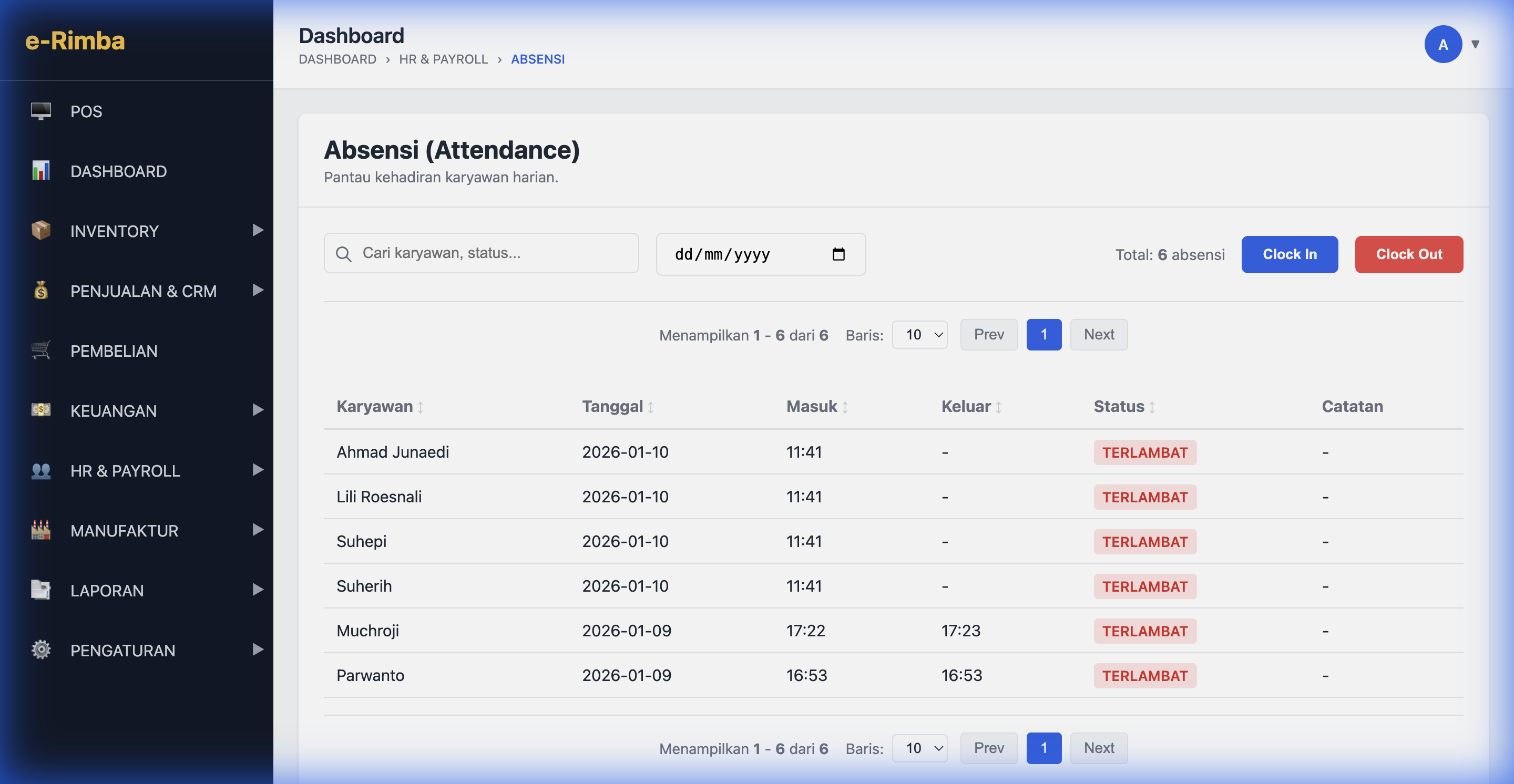
Task: Select the ABSENSI breadcrumb tab
Action: coord(538,59)
